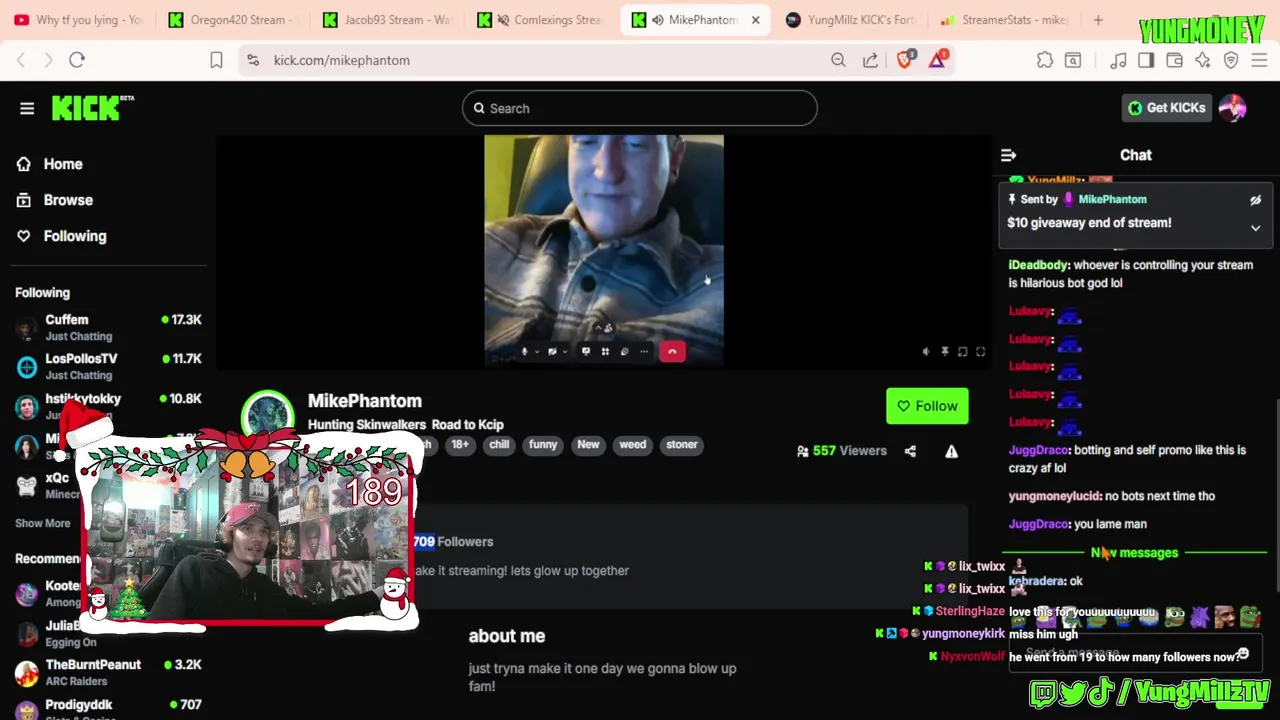Toggle theater mode on the player
Screen dimensions: 1280x720
[963, 352]
